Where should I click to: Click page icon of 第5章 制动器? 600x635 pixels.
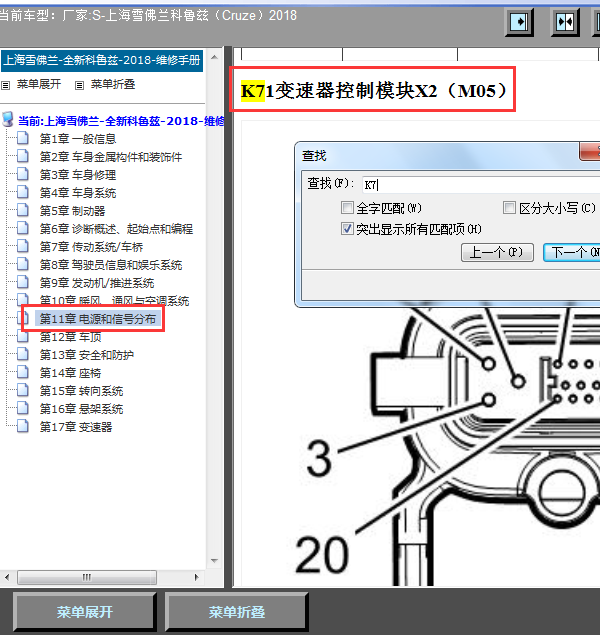coord(23,210)
